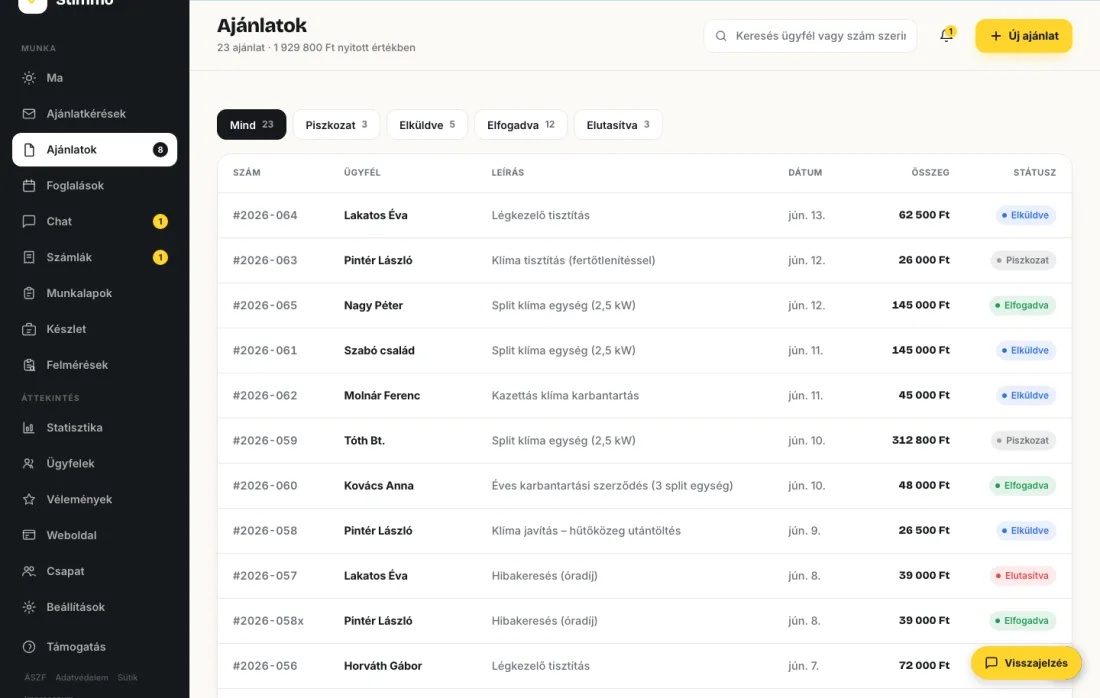Focus the Keresés ügyfél search field

[x=810, y=36]
